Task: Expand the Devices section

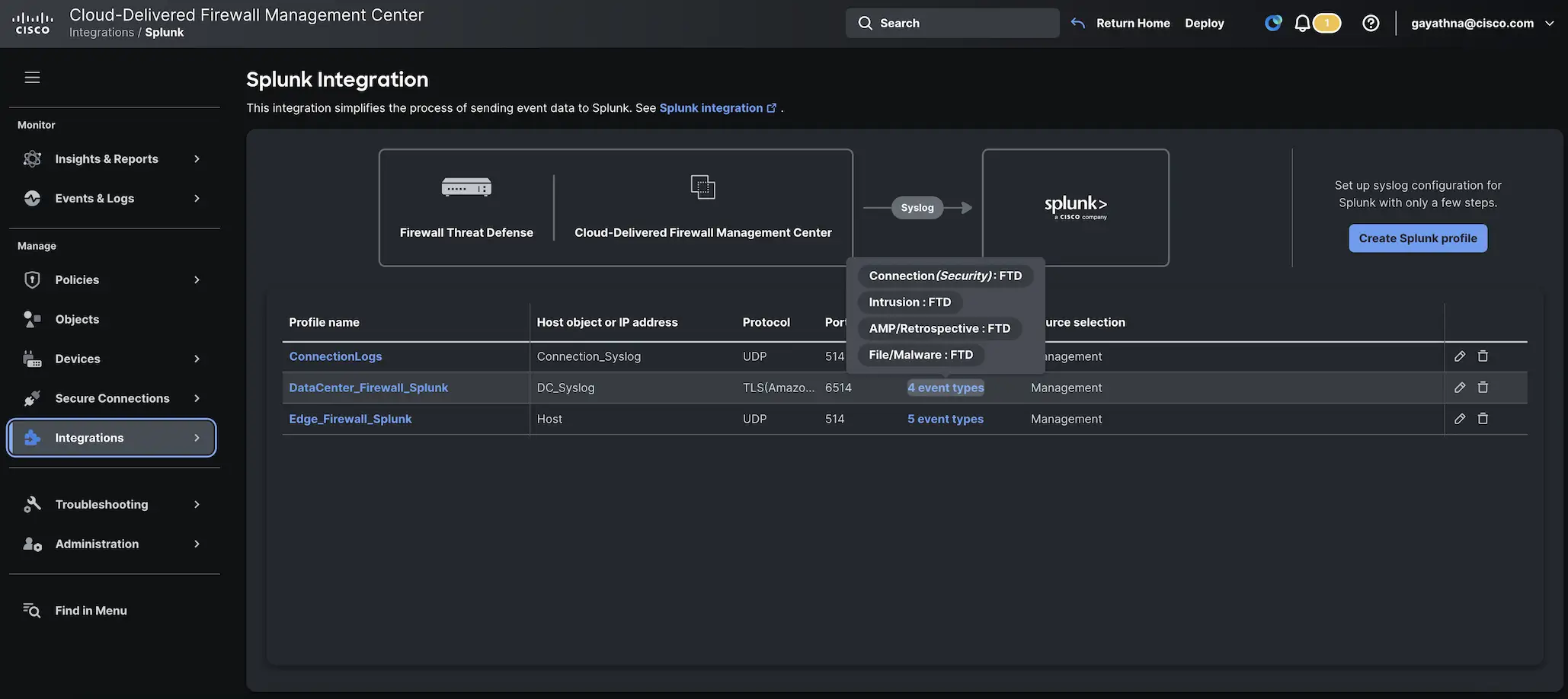Action: tap(197, 358)
